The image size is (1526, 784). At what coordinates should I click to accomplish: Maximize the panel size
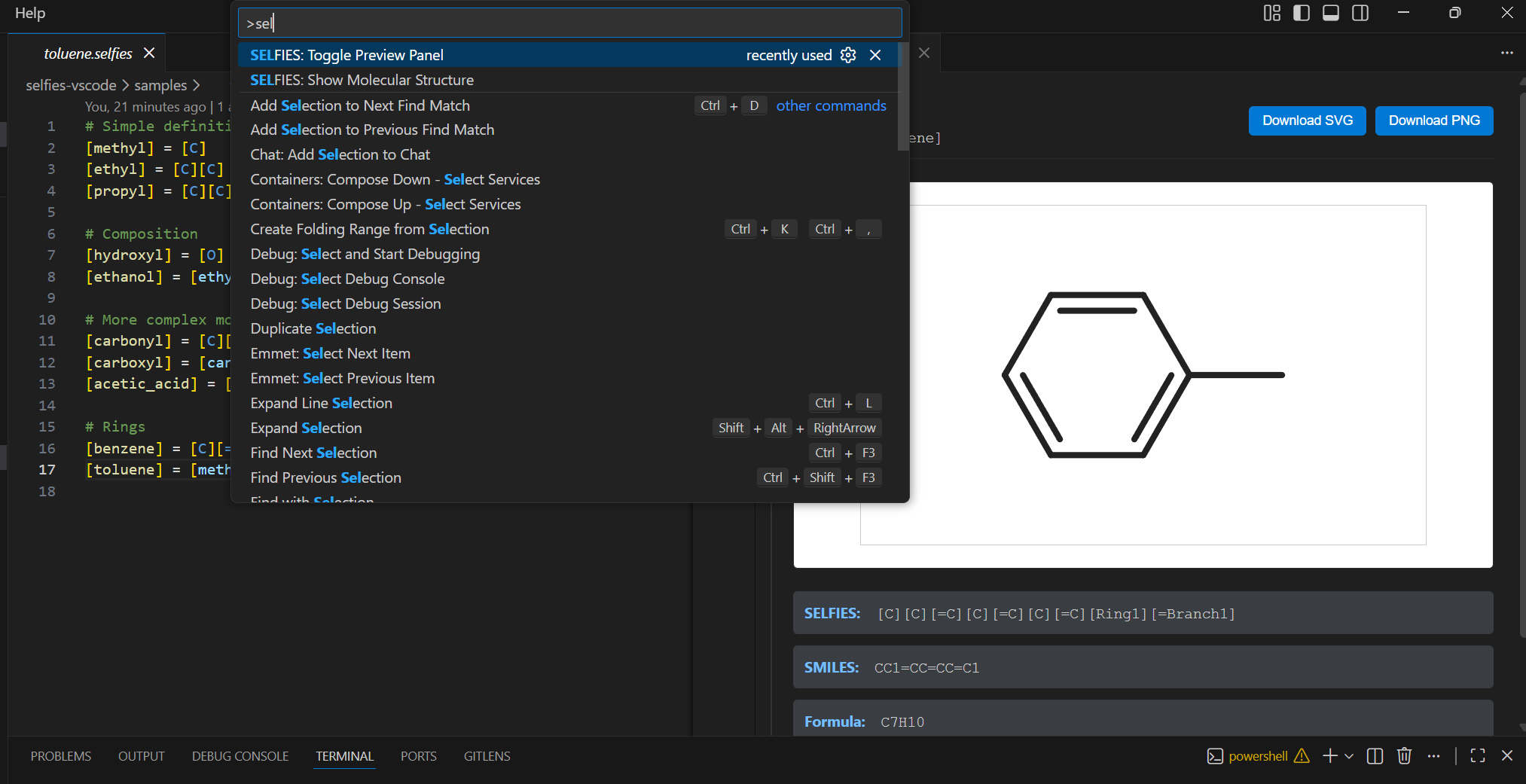[1478, 756]
